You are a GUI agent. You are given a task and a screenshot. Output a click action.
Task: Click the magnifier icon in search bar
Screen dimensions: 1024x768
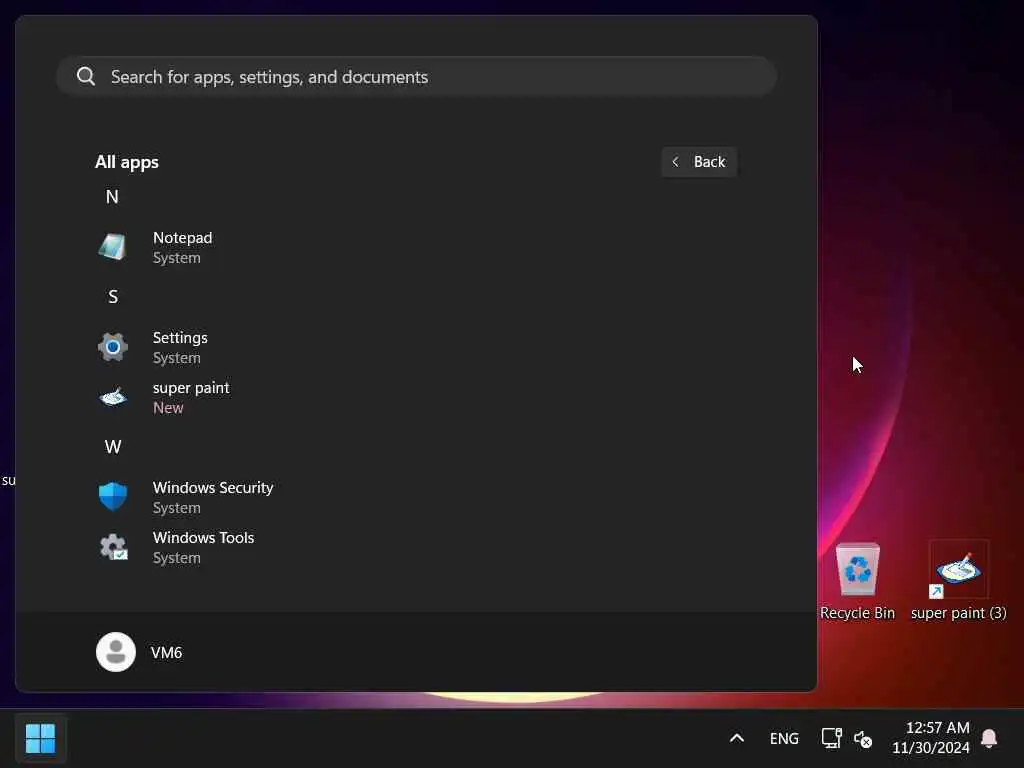pyautogui.click(x=86, y=76)
